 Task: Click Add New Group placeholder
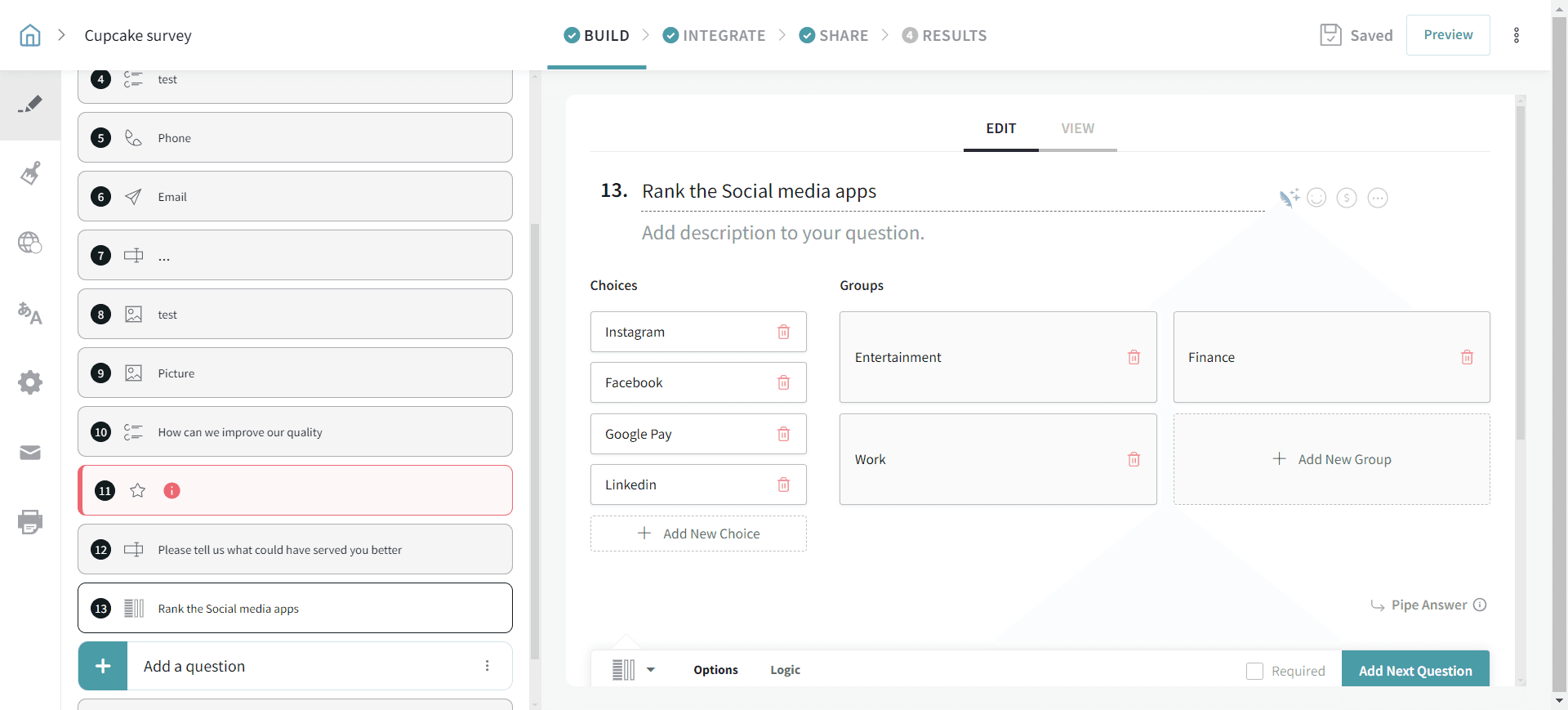coord(1331,459)
